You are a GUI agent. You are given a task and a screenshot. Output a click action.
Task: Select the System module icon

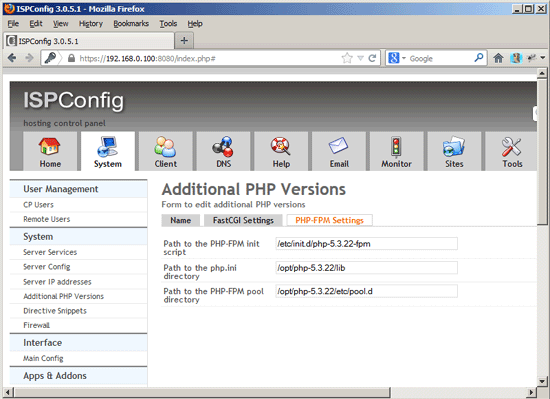tap(108, 152)
